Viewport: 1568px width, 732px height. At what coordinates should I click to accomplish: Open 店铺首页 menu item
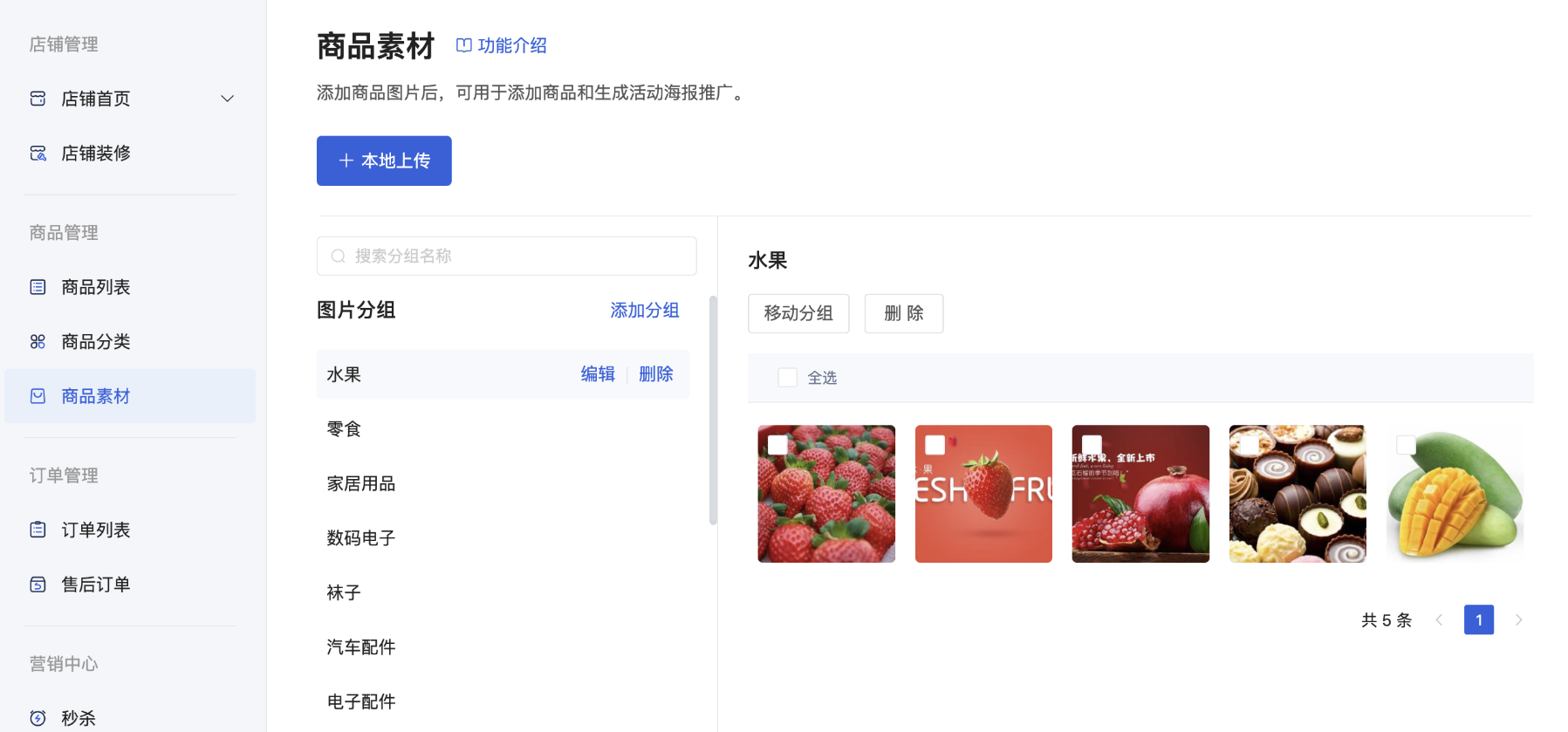[x=130, y=99]
